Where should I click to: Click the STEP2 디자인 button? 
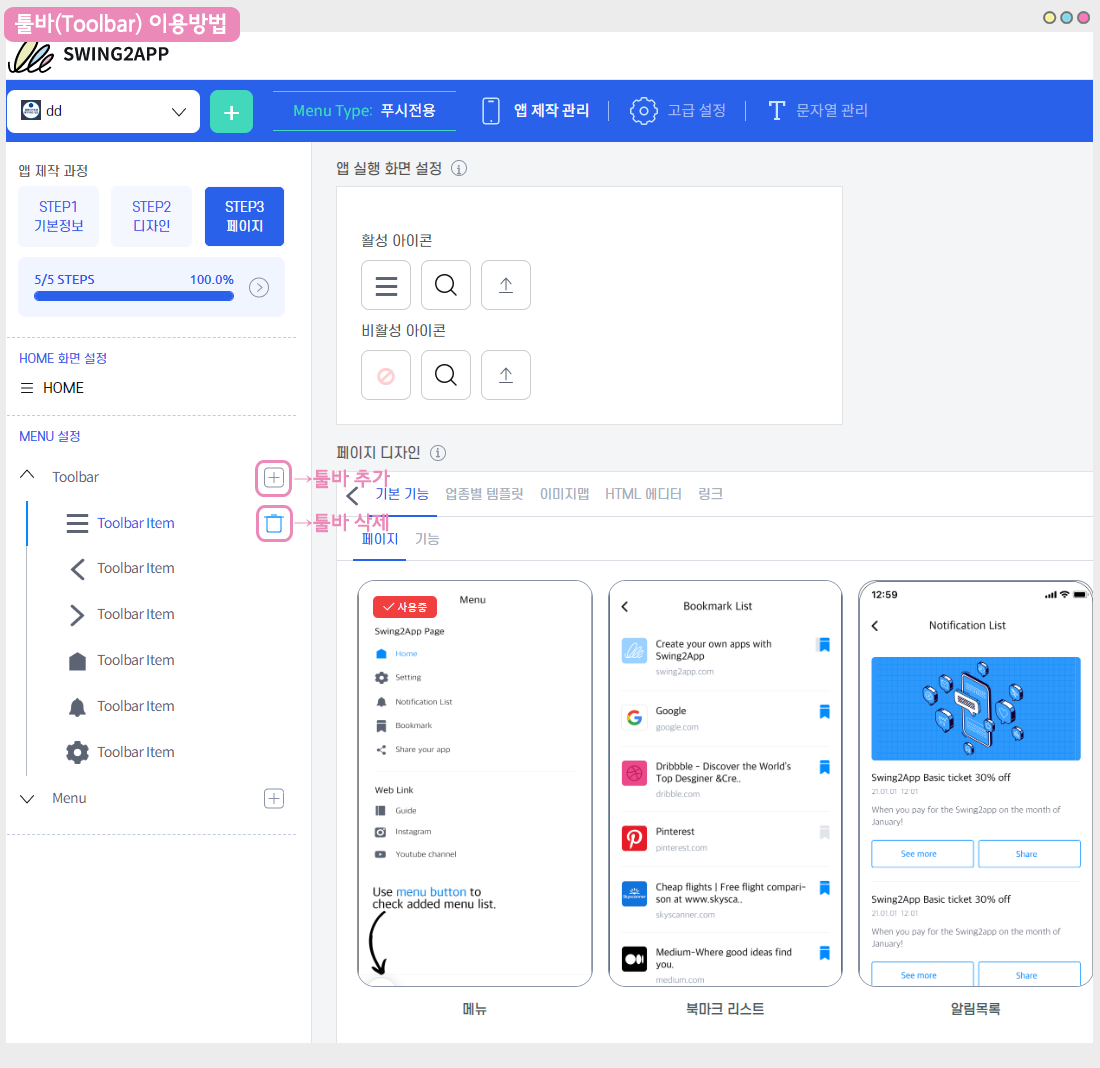pyautogui.click(x=151, y=216)
